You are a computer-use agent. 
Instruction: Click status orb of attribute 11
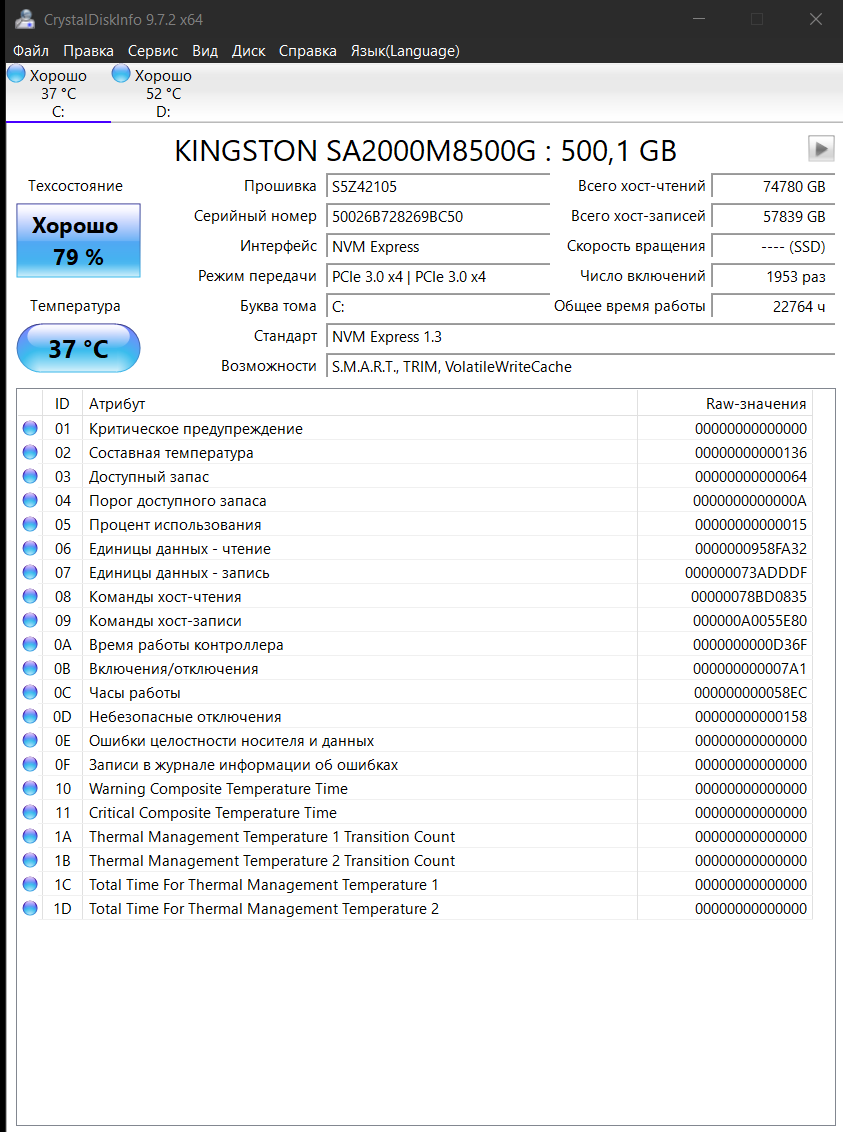30,812
